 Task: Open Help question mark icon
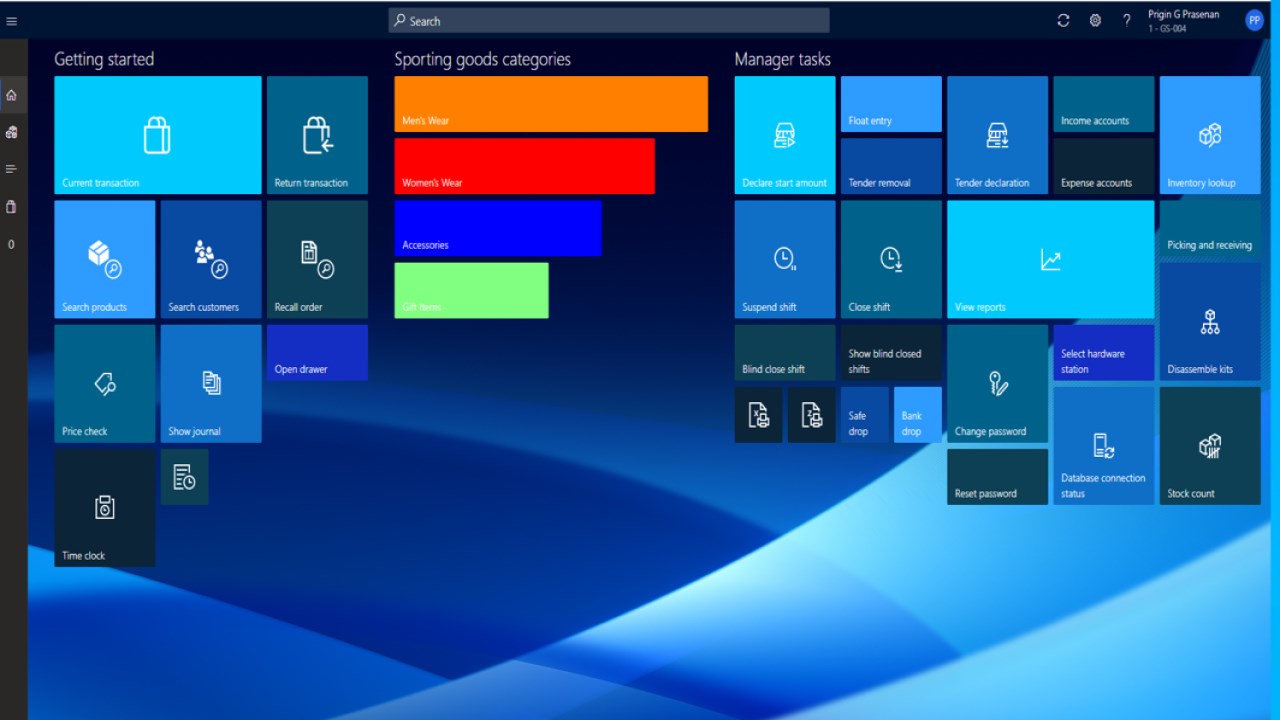coord(1127,20)
